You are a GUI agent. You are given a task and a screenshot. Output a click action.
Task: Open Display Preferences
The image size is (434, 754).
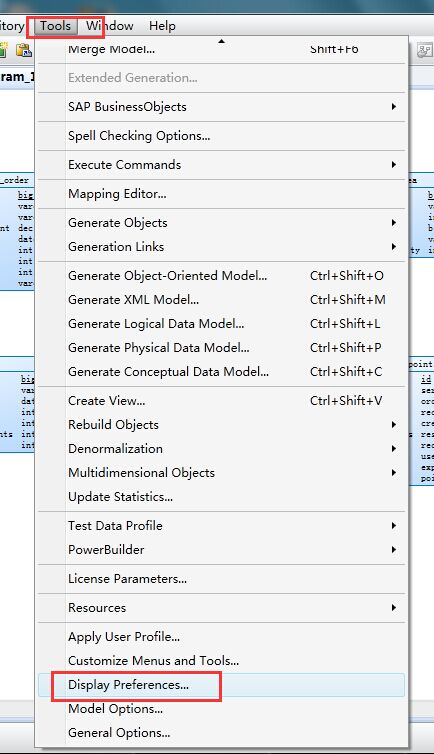[x=221, y=685]
